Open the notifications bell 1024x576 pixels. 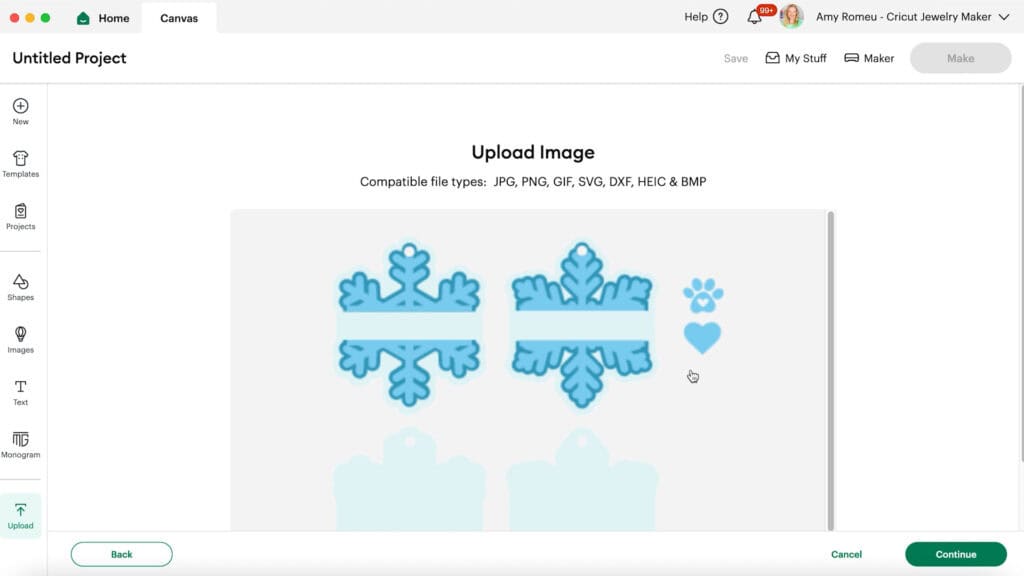754,17
